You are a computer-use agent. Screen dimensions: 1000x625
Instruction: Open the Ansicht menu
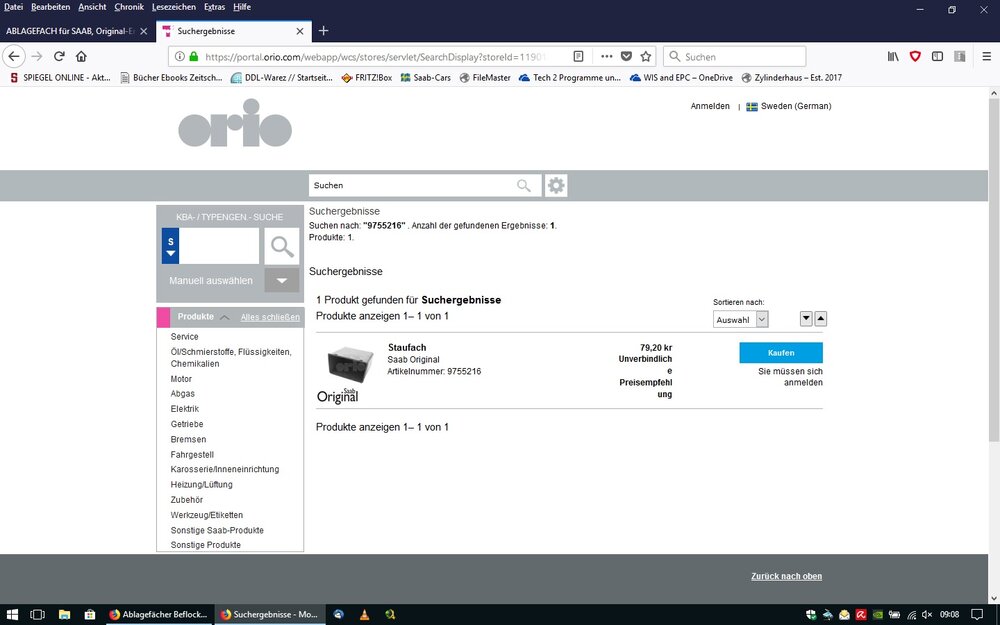tap(92, 7)
